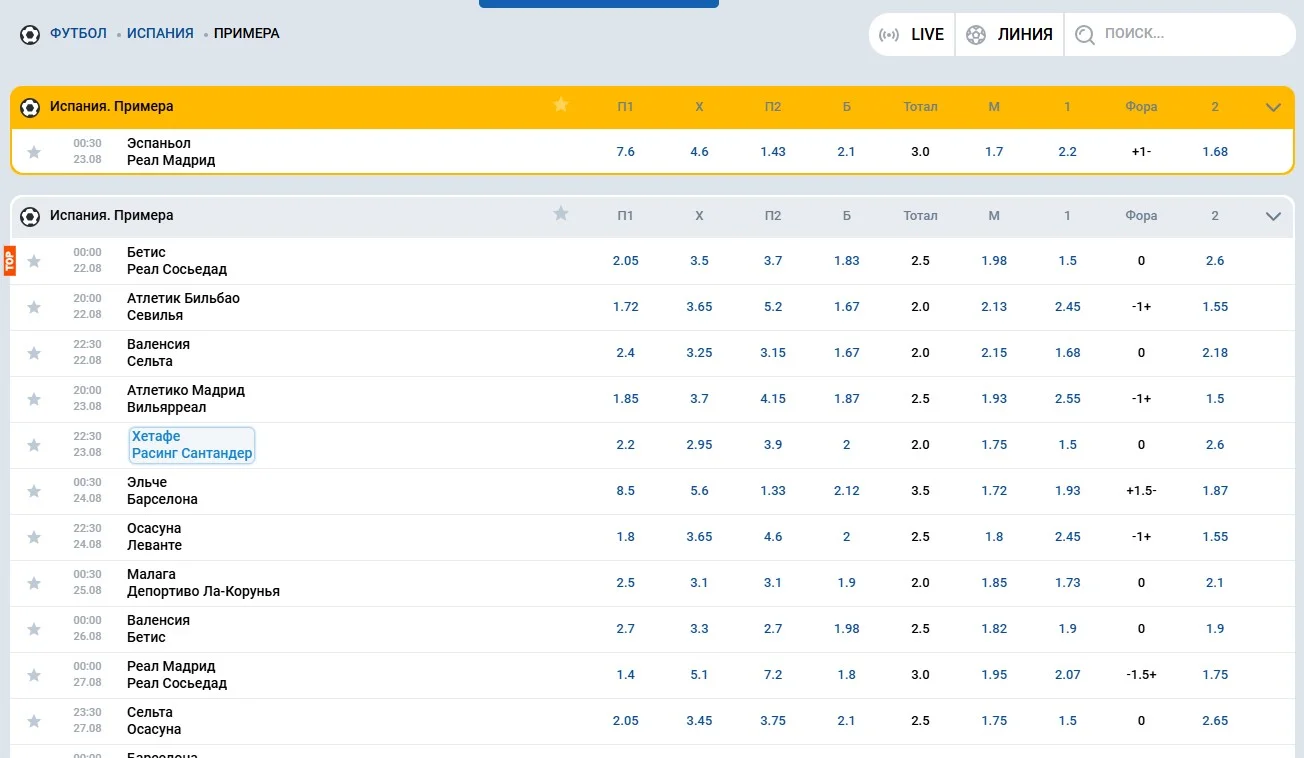Collapse the grey Испания. Примера section chevron
The image size is (1304, 758).
1273,216
